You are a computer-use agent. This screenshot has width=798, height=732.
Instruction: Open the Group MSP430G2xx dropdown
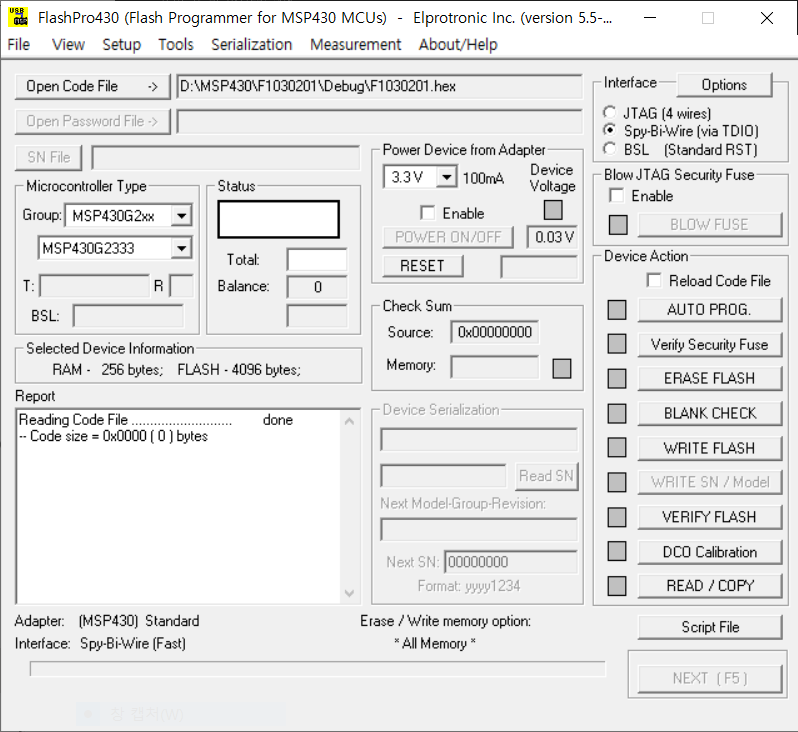(182, 216)
